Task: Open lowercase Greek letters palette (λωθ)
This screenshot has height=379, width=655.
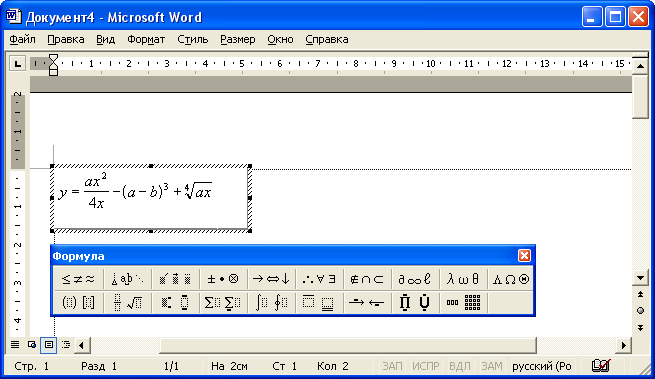Action: [463, 279]
